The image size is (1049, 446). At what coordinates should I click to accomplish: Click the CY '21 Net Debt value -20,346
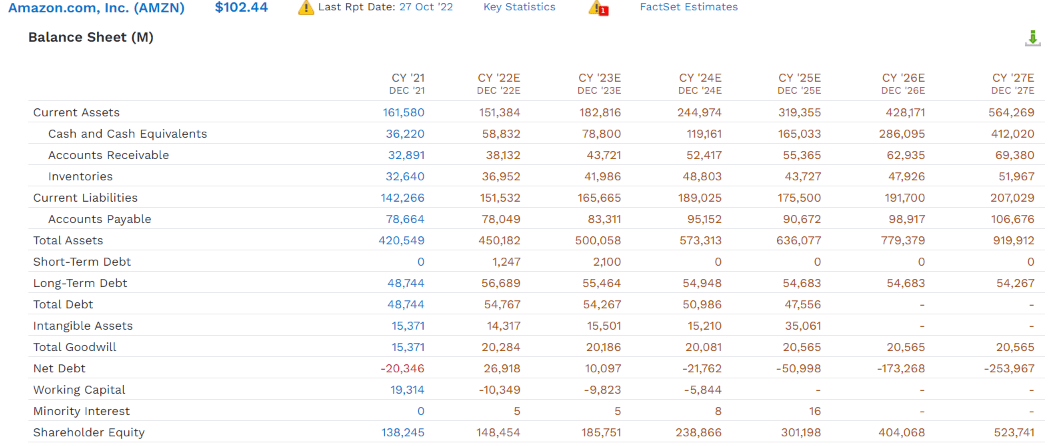click(x=402, y=369)
